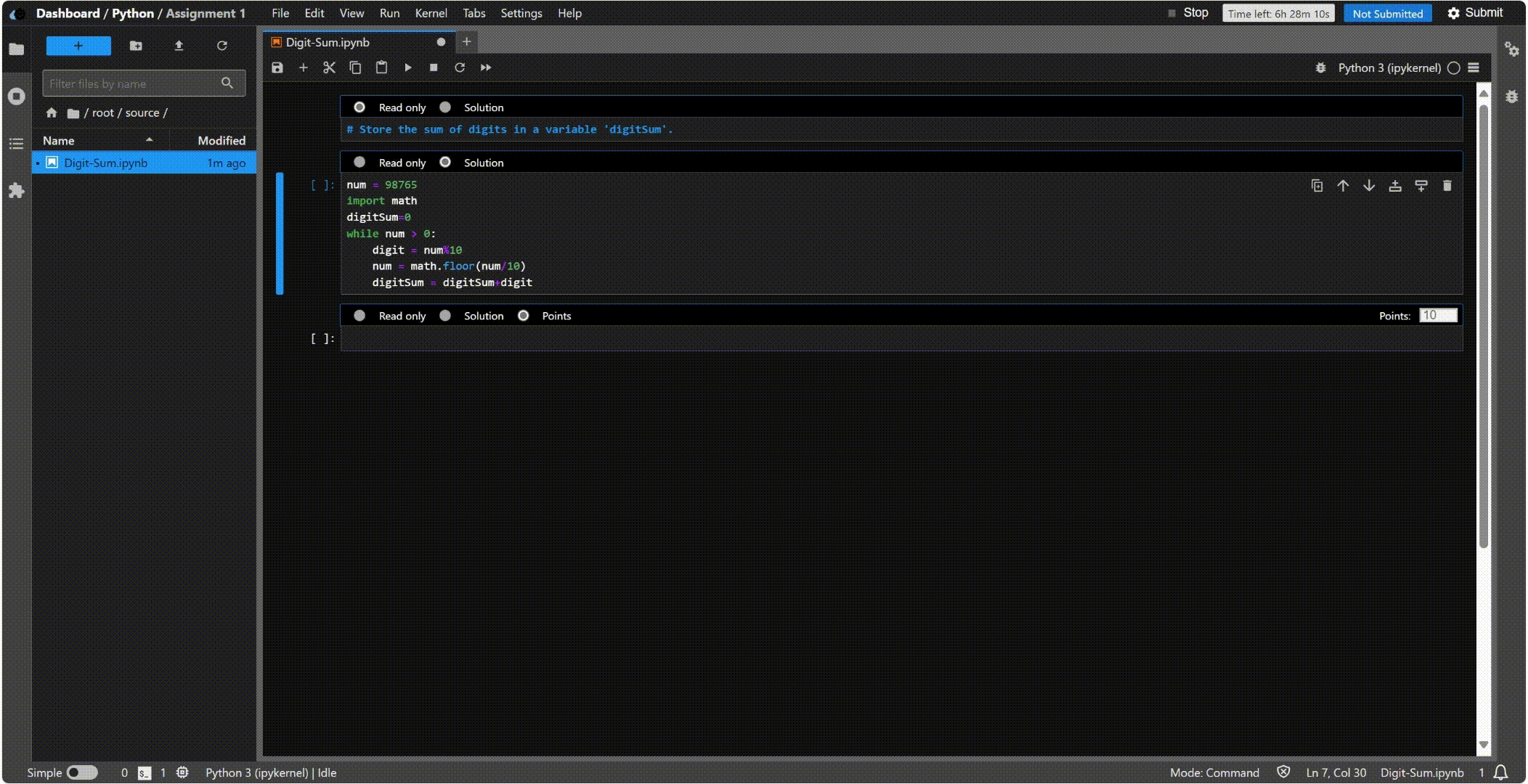The image size is (1528, 784).
Task: Open the Help menu
Action: click(x=570, y=13)
